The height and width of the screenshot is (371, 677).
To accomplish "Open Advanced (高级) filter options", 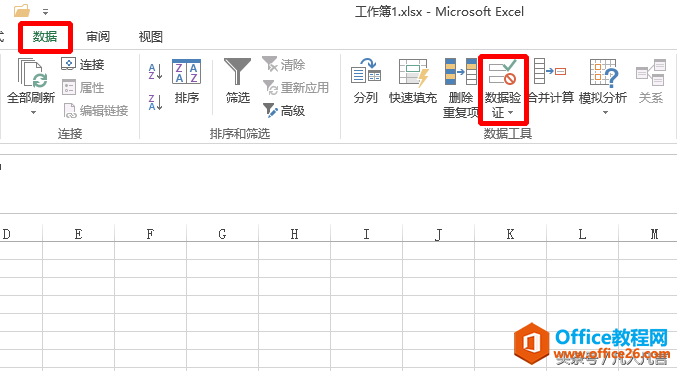I will point(284,111).
